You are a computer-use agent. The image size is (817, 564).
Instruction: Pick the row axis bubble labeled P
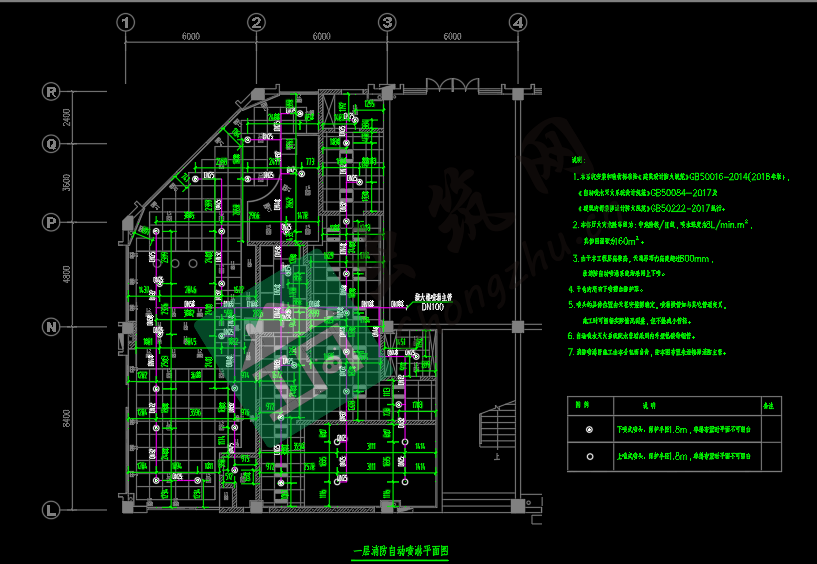51,221
